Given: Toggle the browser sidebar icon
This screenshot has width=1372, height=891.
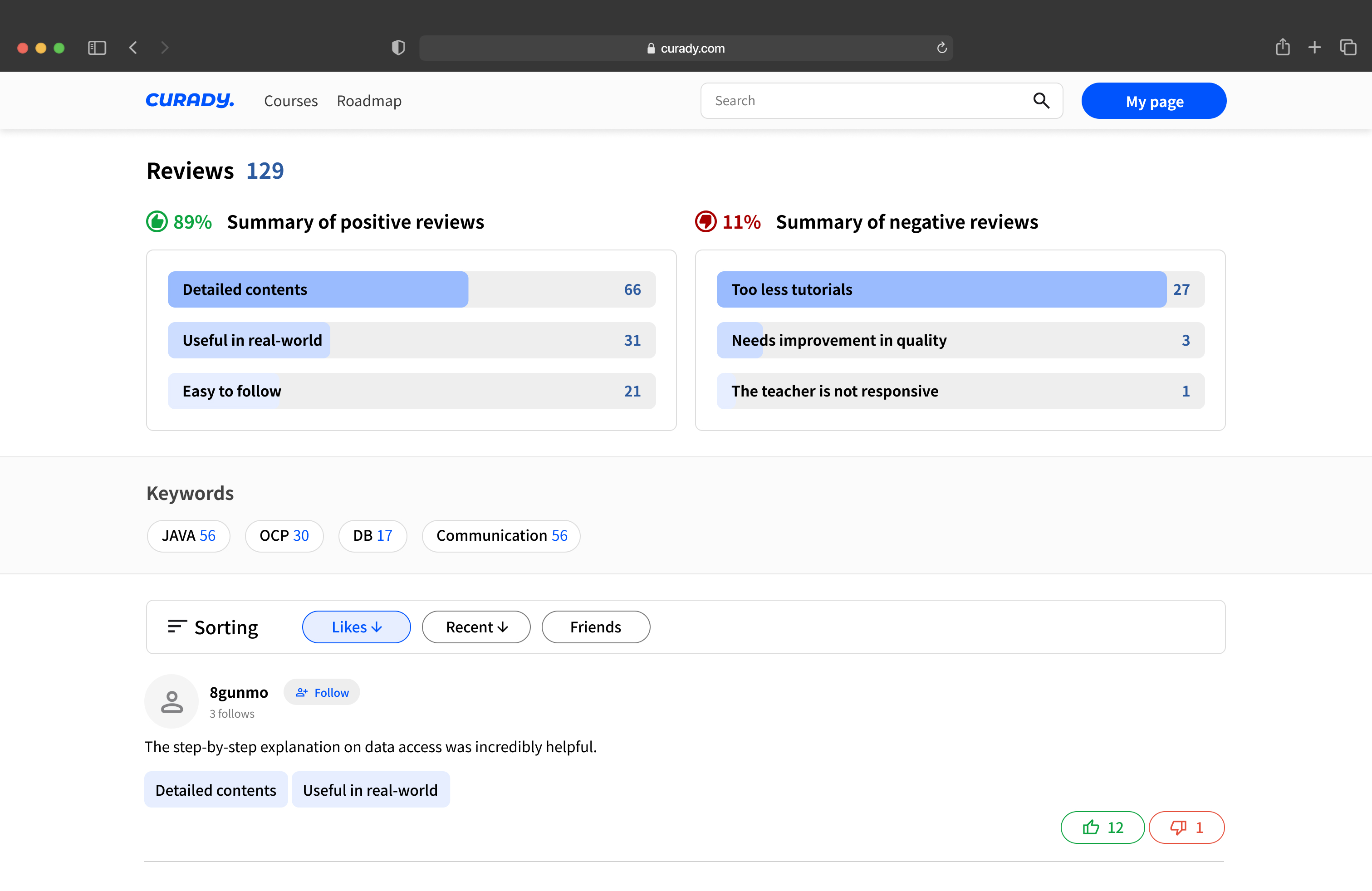Looking at the screenshot, I should click(97, 48).
